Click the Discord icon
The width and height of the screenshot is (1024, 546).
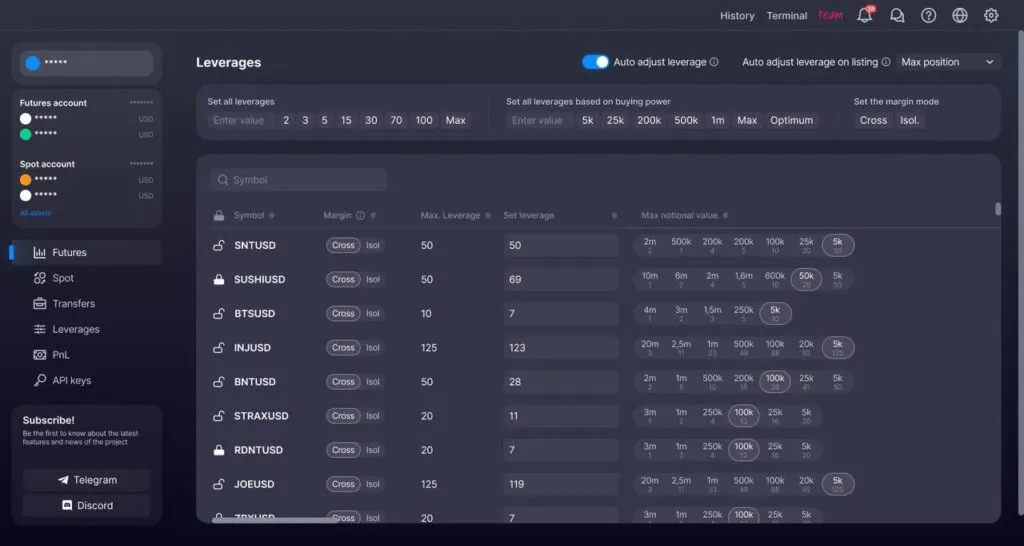[67, 506]
